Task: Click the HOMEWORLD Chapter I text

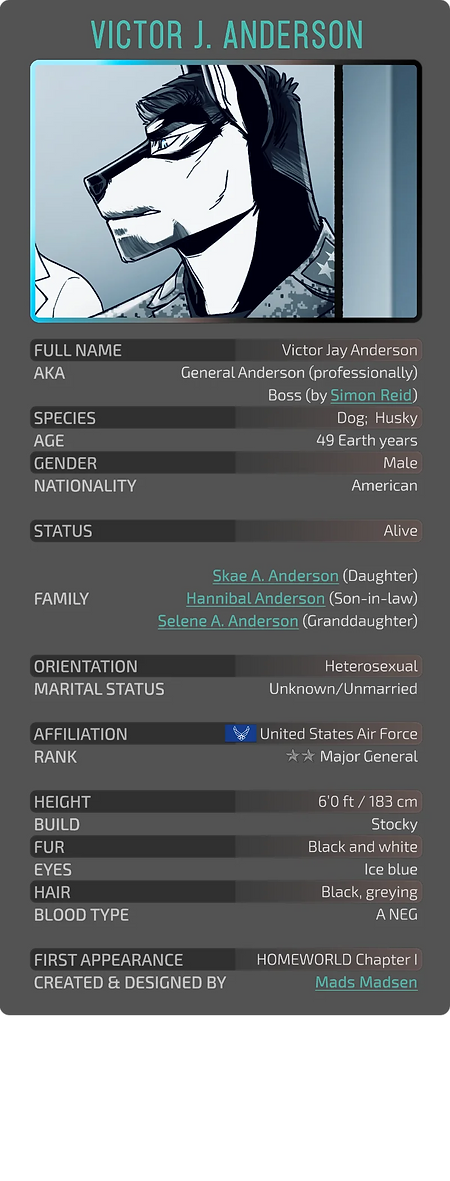Action: click(x=337, y=960)
